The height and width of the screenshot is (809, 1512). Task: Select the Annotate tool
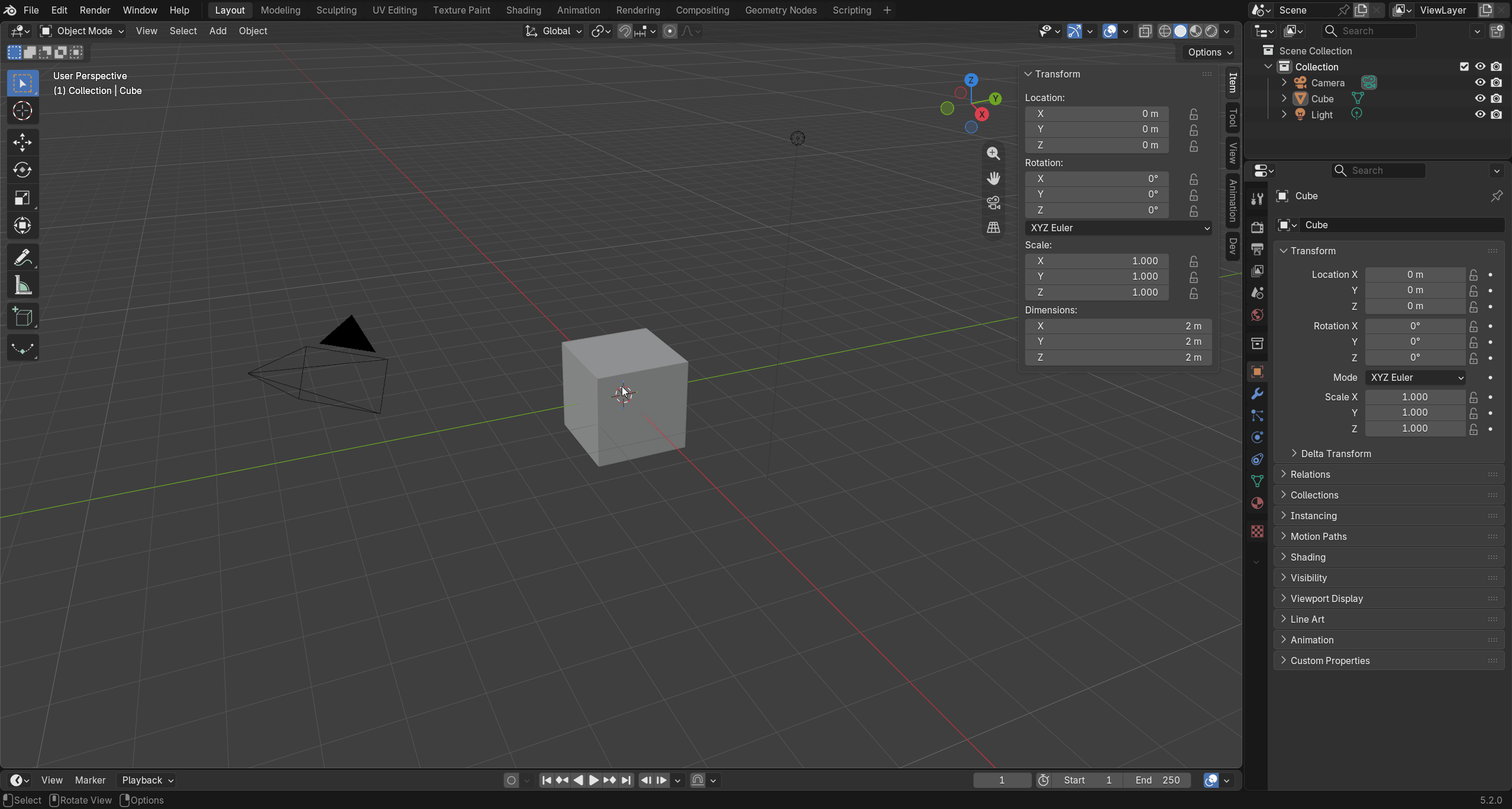click(22, 258)
